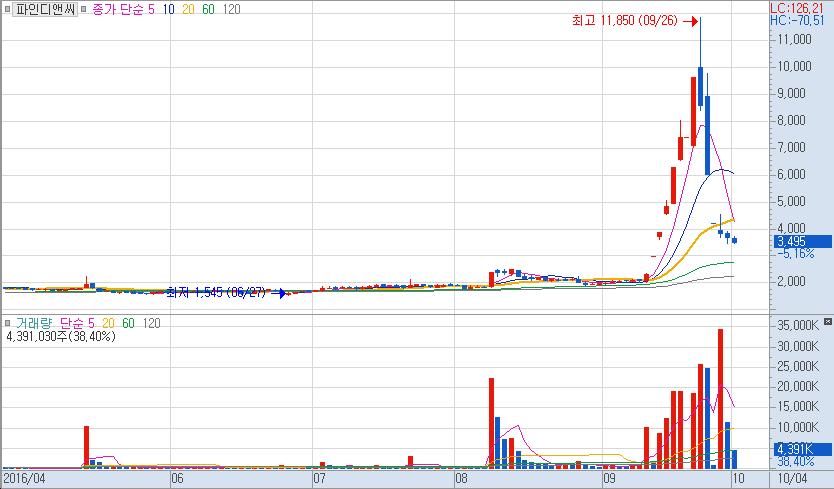
Task: Click the tallest red volume bar
Action: [x=720, y=398]
